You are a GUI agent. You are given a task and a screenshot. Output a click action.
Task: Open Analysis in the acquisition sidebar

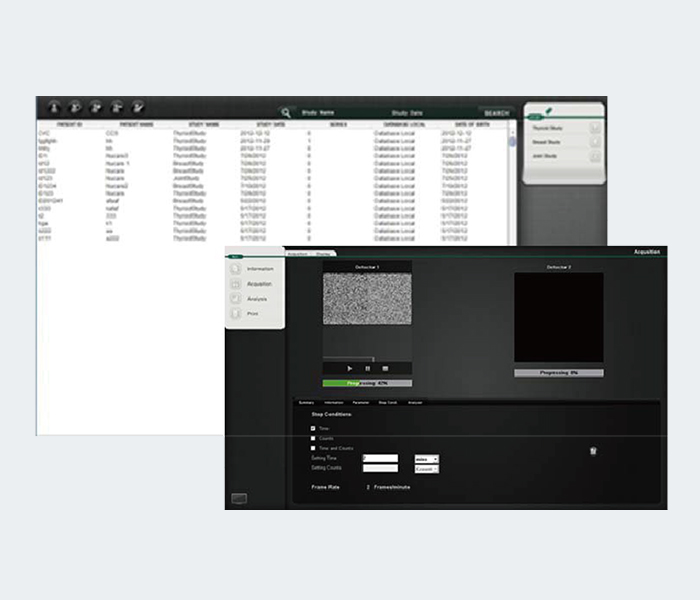point(257,299)
